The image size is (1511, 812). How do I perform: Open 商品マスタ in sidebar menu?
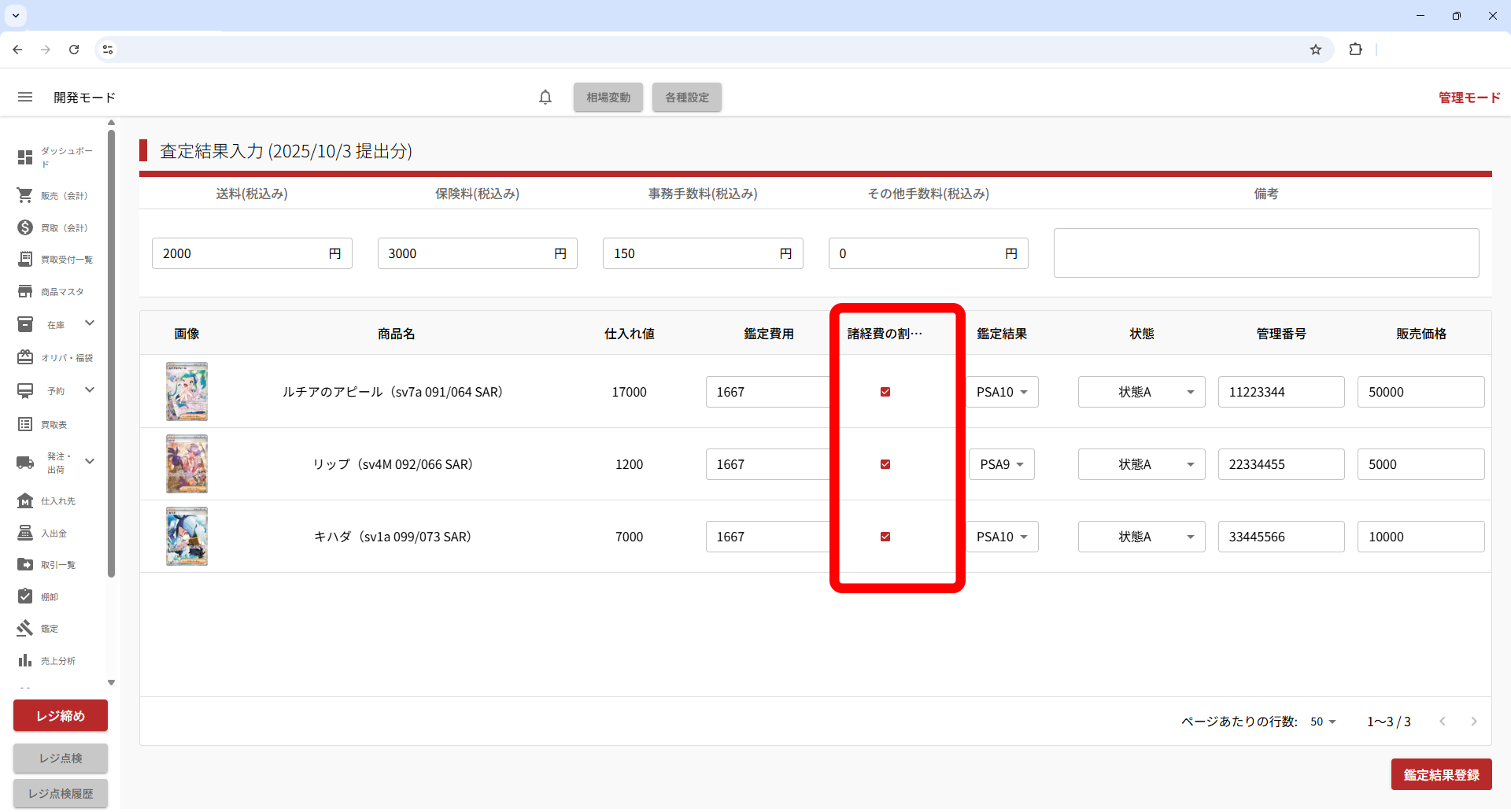(x=61, y=292)
